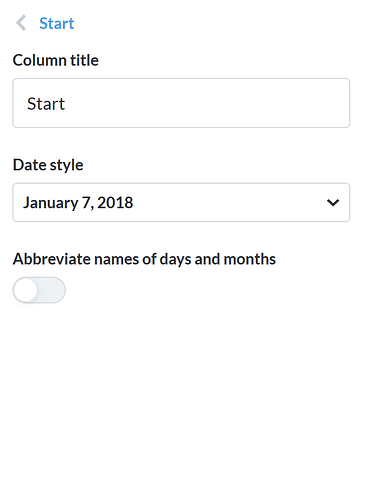The width and height of the screenshot is (381, 500).
Task: Open the blue Start header link
Action: [57, 23]
